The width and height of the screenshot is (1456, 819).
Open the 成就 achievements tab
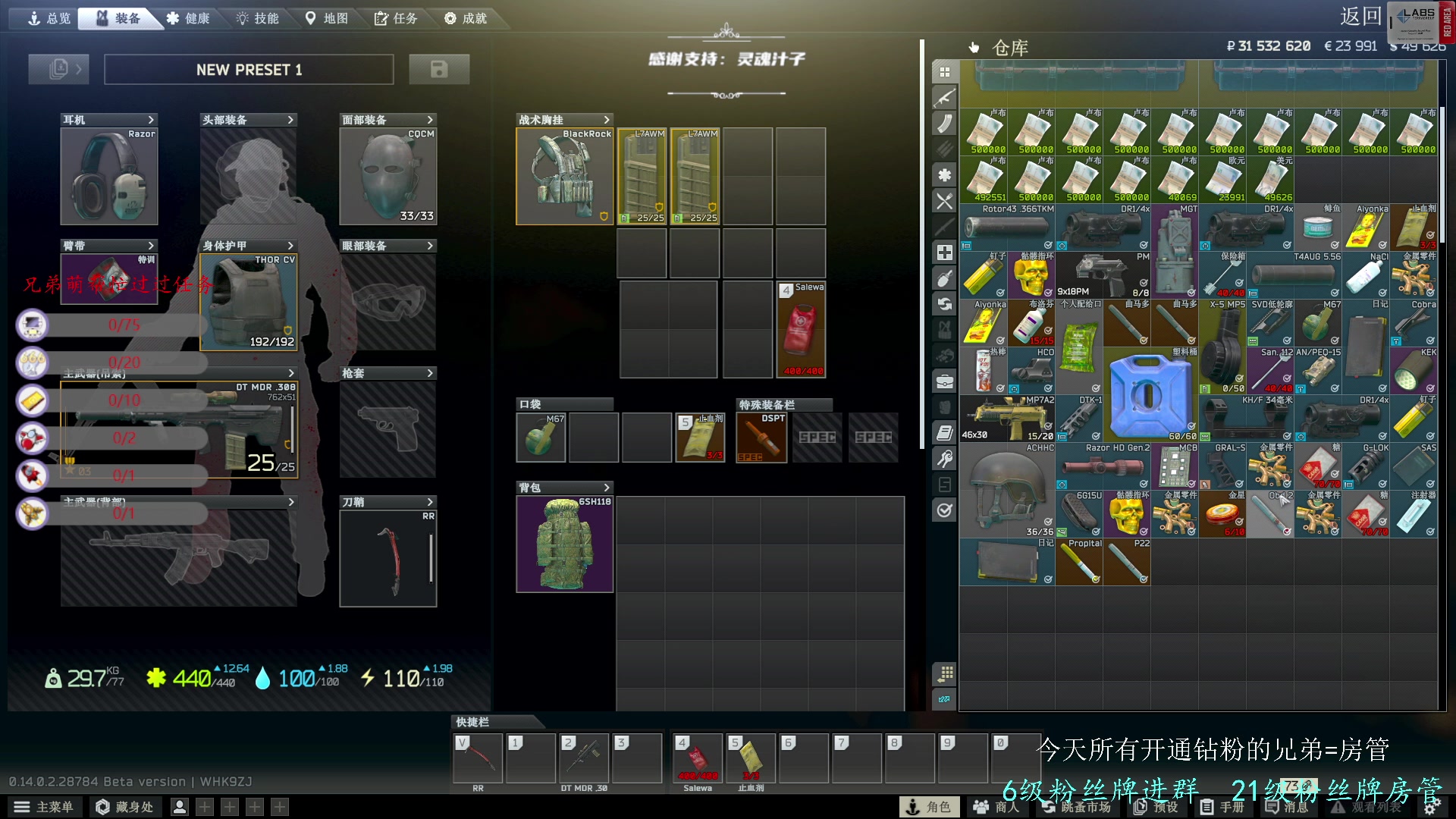[466, 18]
